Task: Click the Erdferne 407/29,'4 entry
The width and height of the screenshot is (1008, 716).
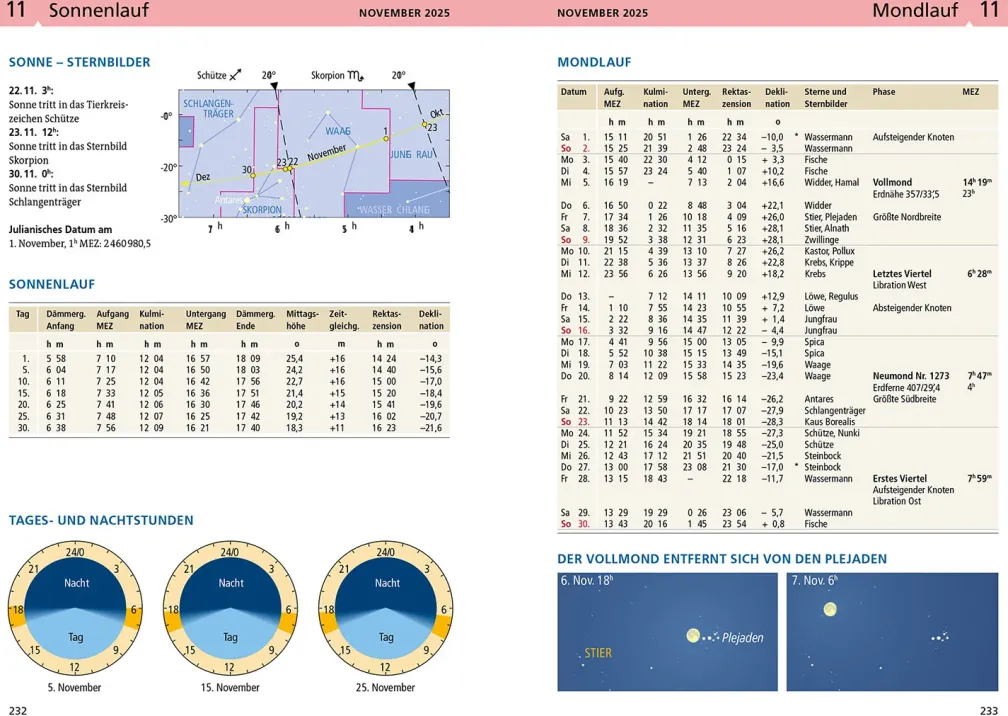Action: pyautogui.click(x=906, y=388)
